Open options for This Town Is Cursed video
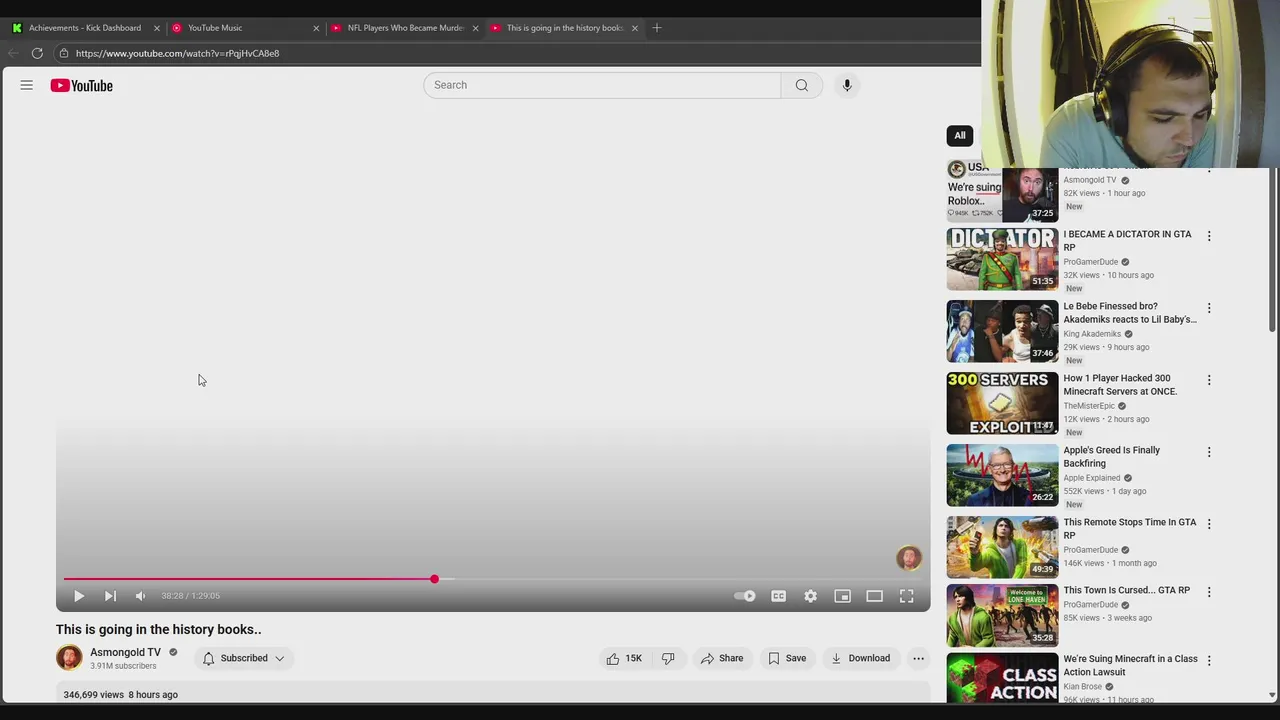The image size is (1280, 720). click(1209, 592)
